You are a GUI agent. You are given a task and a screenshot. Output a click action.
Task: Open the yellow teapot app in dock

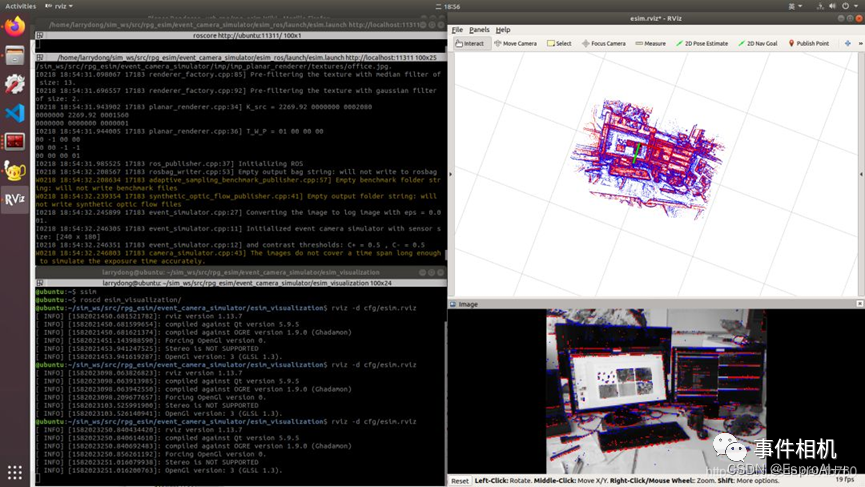pyautogui.click(x=15, y=170)
